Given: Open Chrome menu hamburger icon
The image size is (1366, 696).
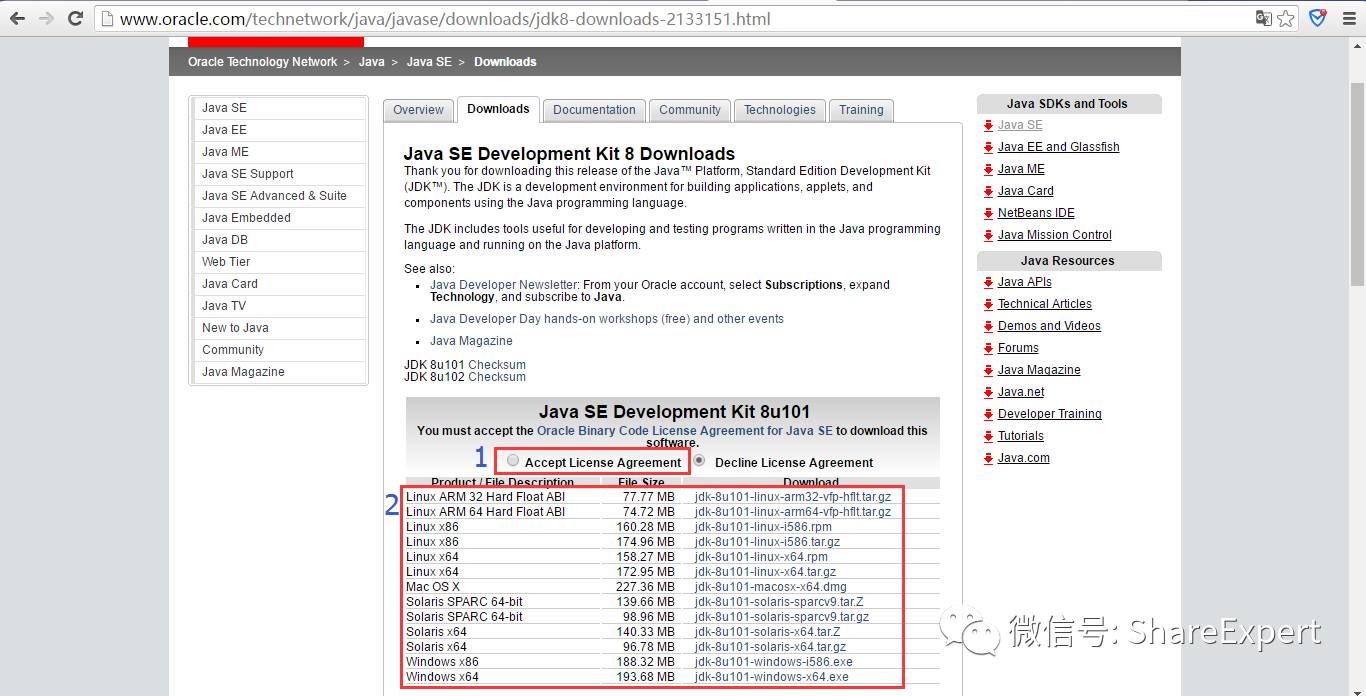Looking at the screenshot, I should click(1349, 18).
